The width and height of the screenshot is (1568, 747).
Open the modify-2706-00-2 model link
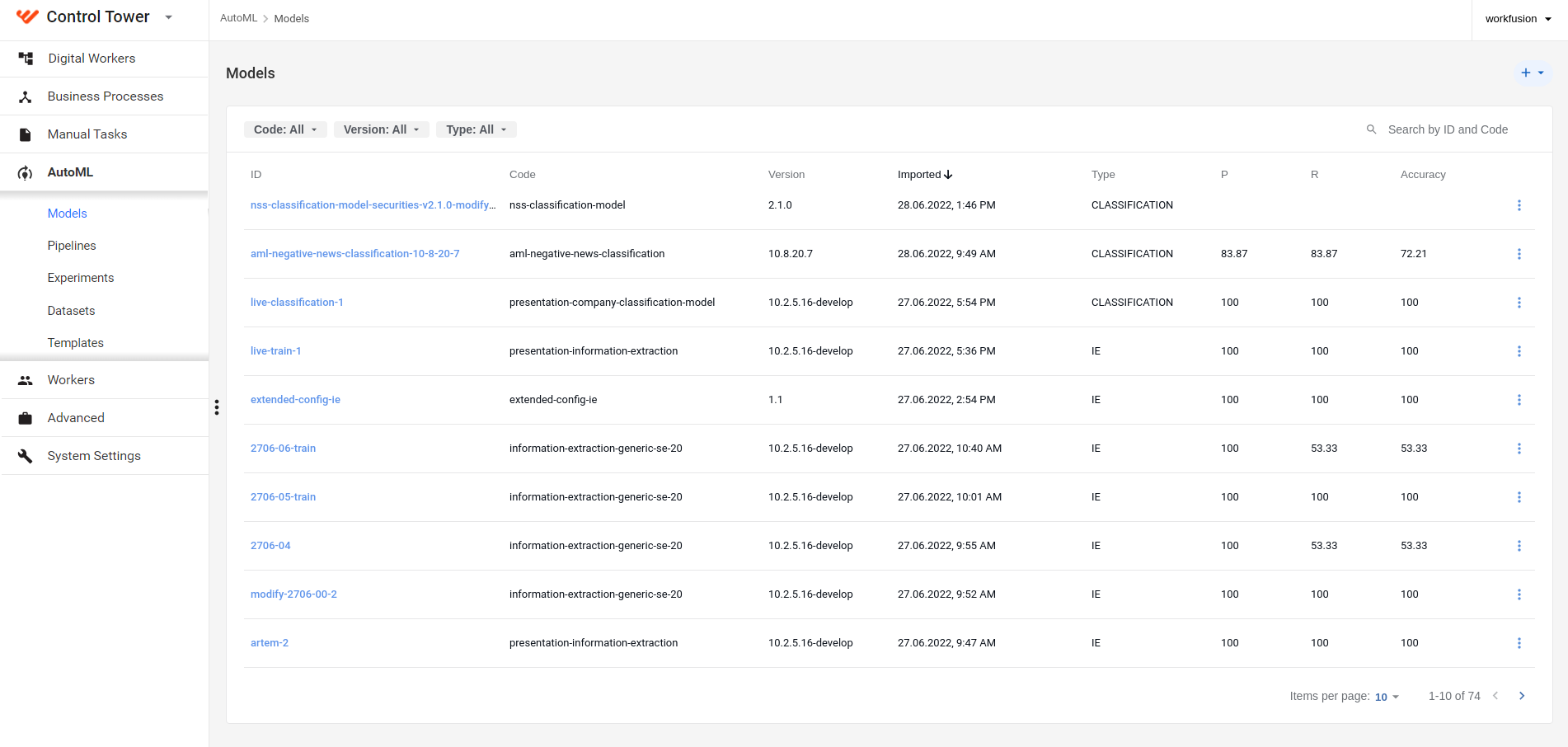pyautogui.click(x=293, y=594)
